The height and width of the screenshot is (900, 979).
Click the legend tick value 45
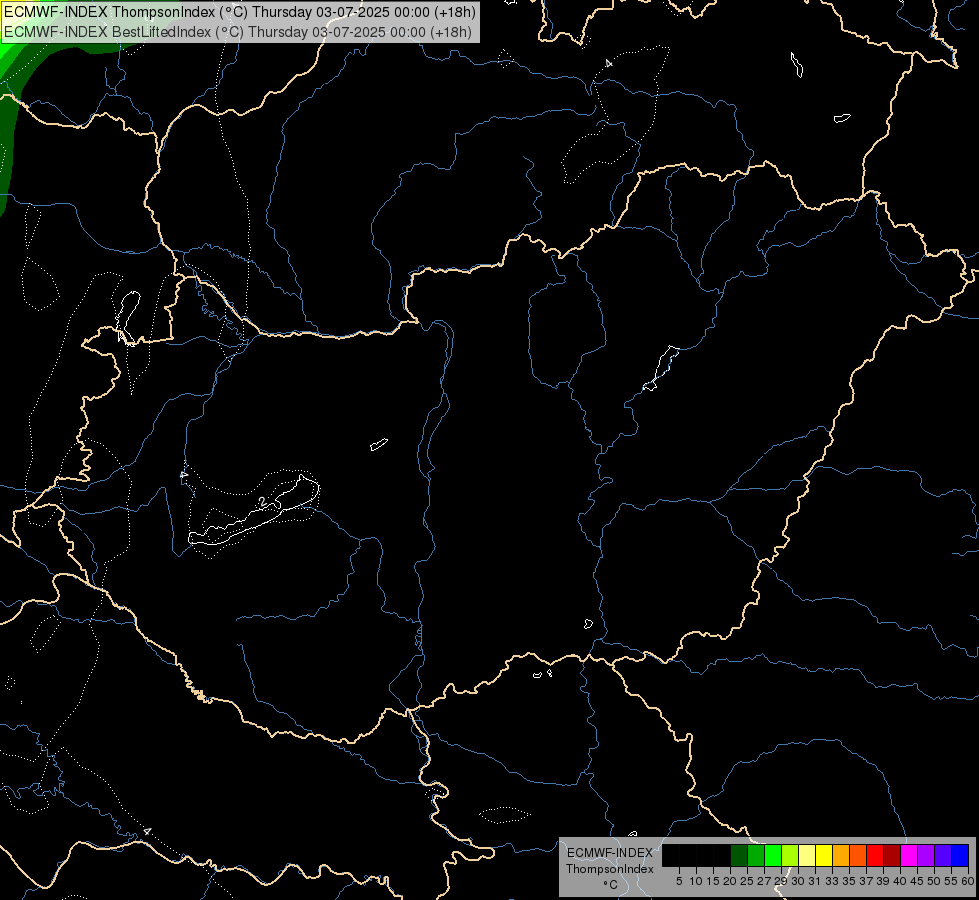[918, 881]
